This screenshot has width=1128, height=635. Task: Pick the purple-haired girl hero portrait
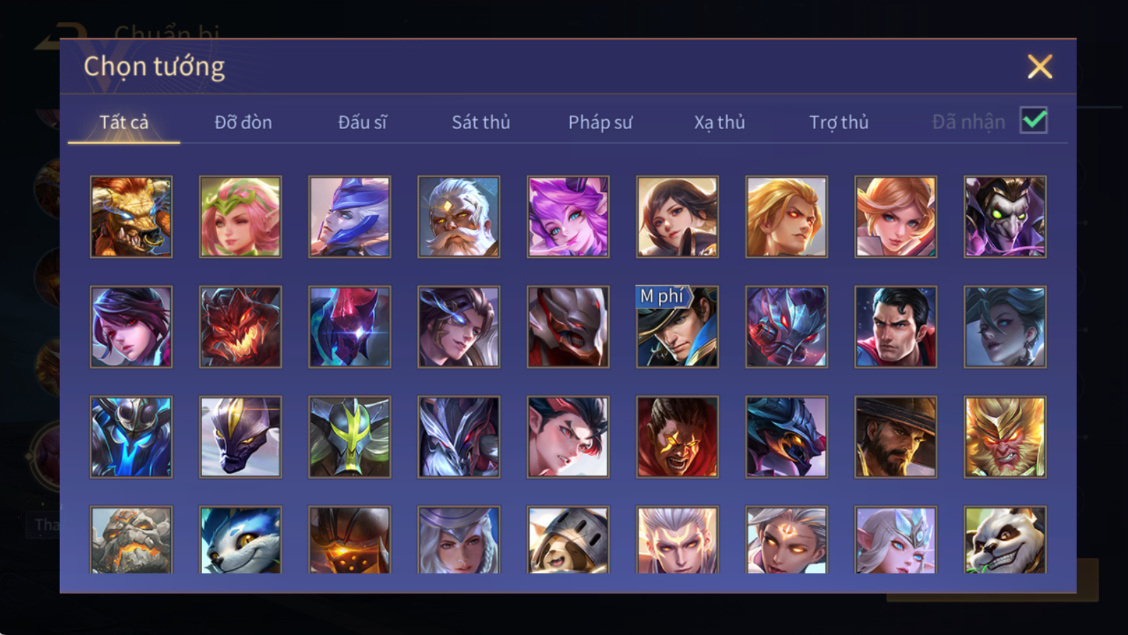(568, 217)
